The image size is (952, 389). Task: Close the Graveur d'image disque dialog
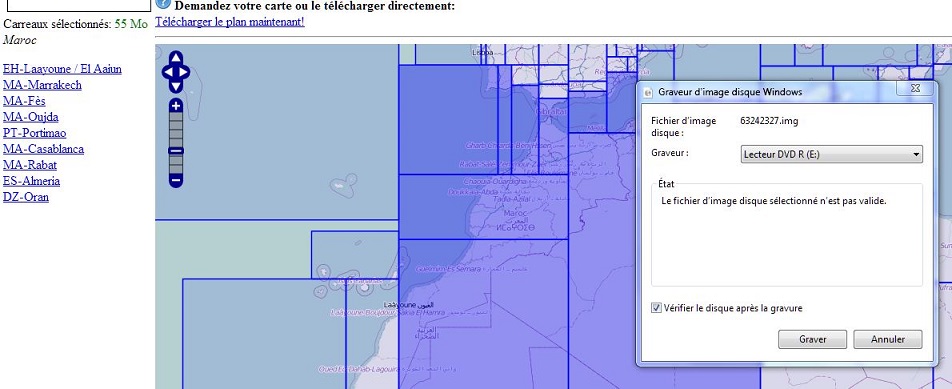916,89
